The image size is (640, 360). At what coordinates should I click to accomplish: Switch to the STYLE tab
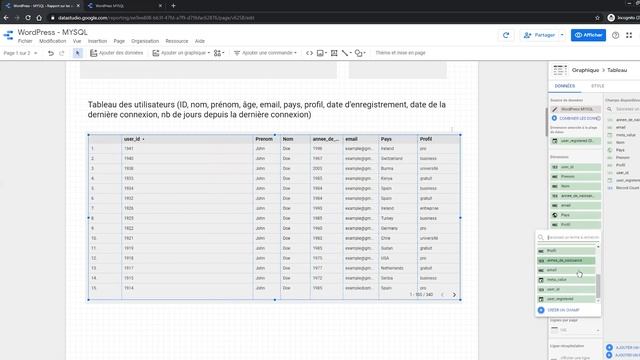point(598,86)
